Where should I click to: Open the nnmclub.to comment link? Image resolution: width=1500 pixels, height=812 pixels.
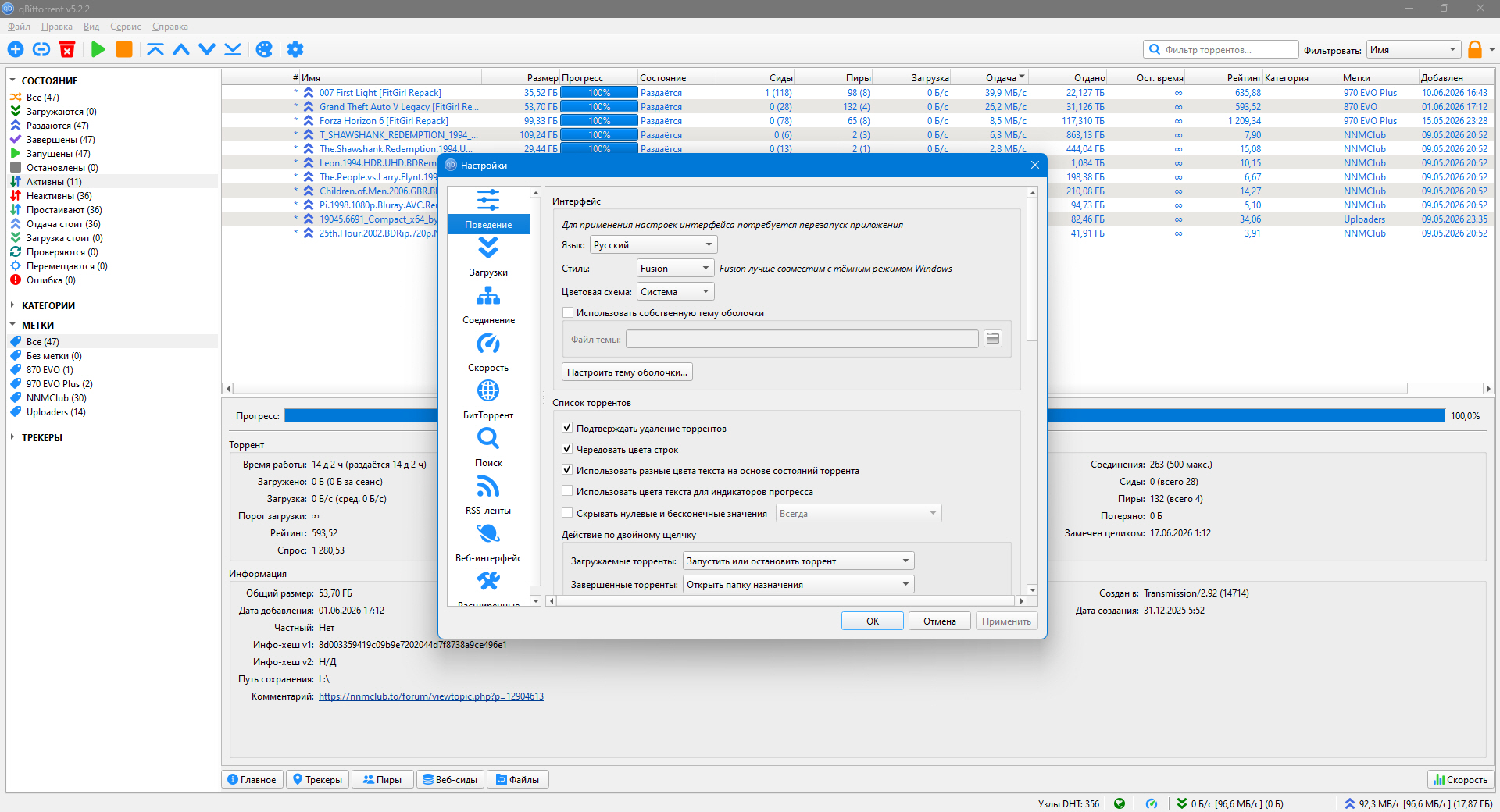pos(431,696)
